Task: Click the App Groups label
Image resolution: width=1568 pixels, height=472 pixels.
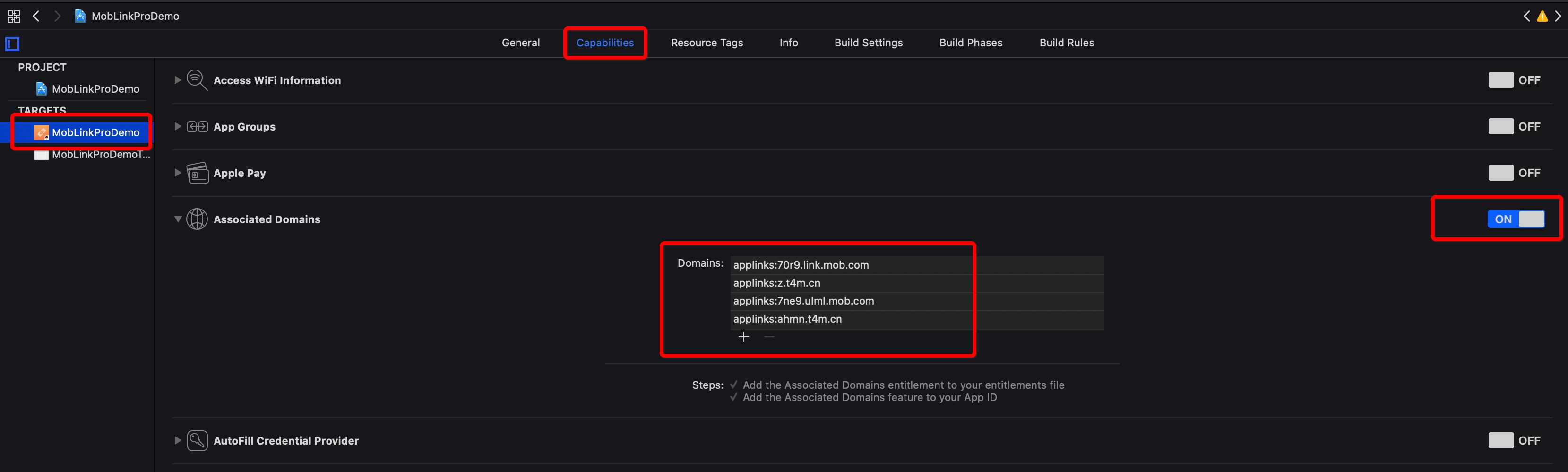Action: [244, 127]
